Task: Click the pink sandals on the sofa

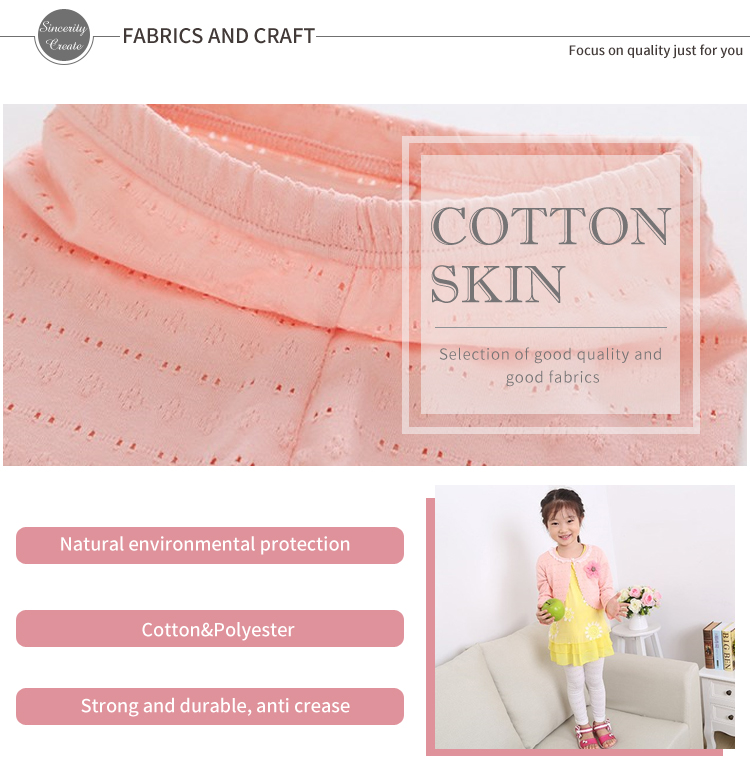Action: (596, 734)
